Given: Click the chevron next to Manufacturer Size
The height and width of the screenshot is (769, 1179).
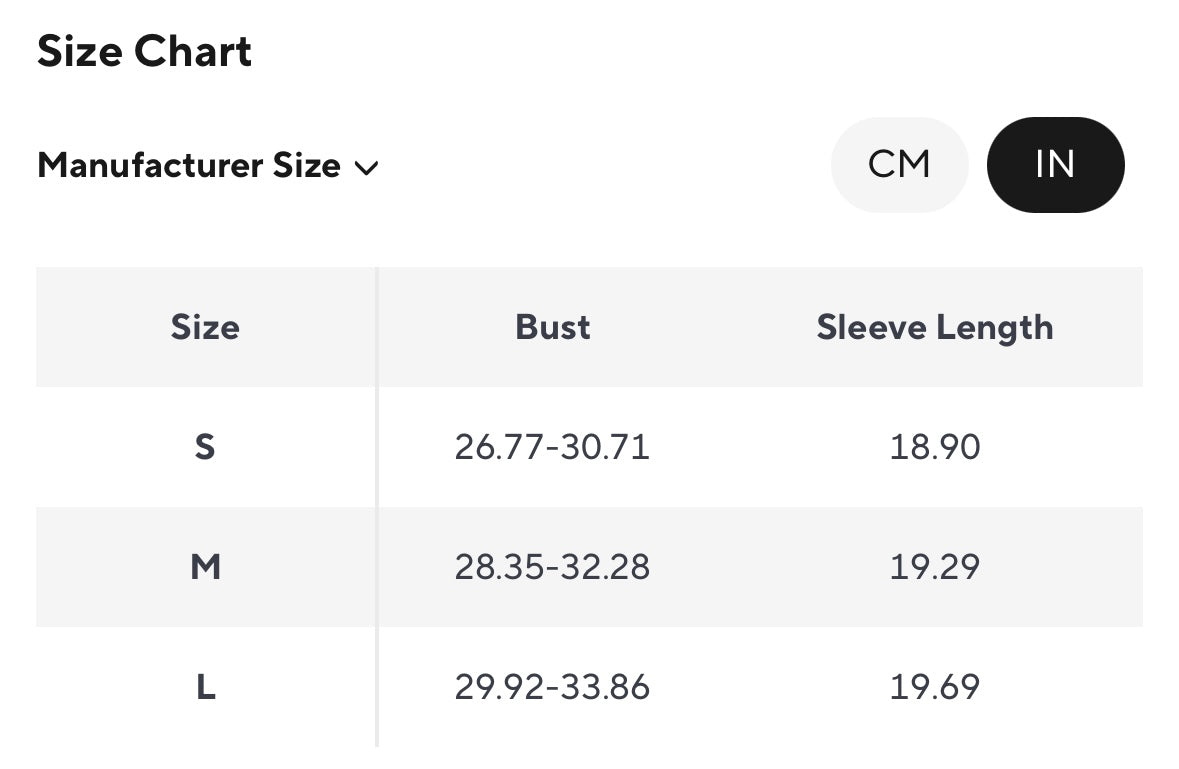Looking at the screenshot, I should coord(367,168).
